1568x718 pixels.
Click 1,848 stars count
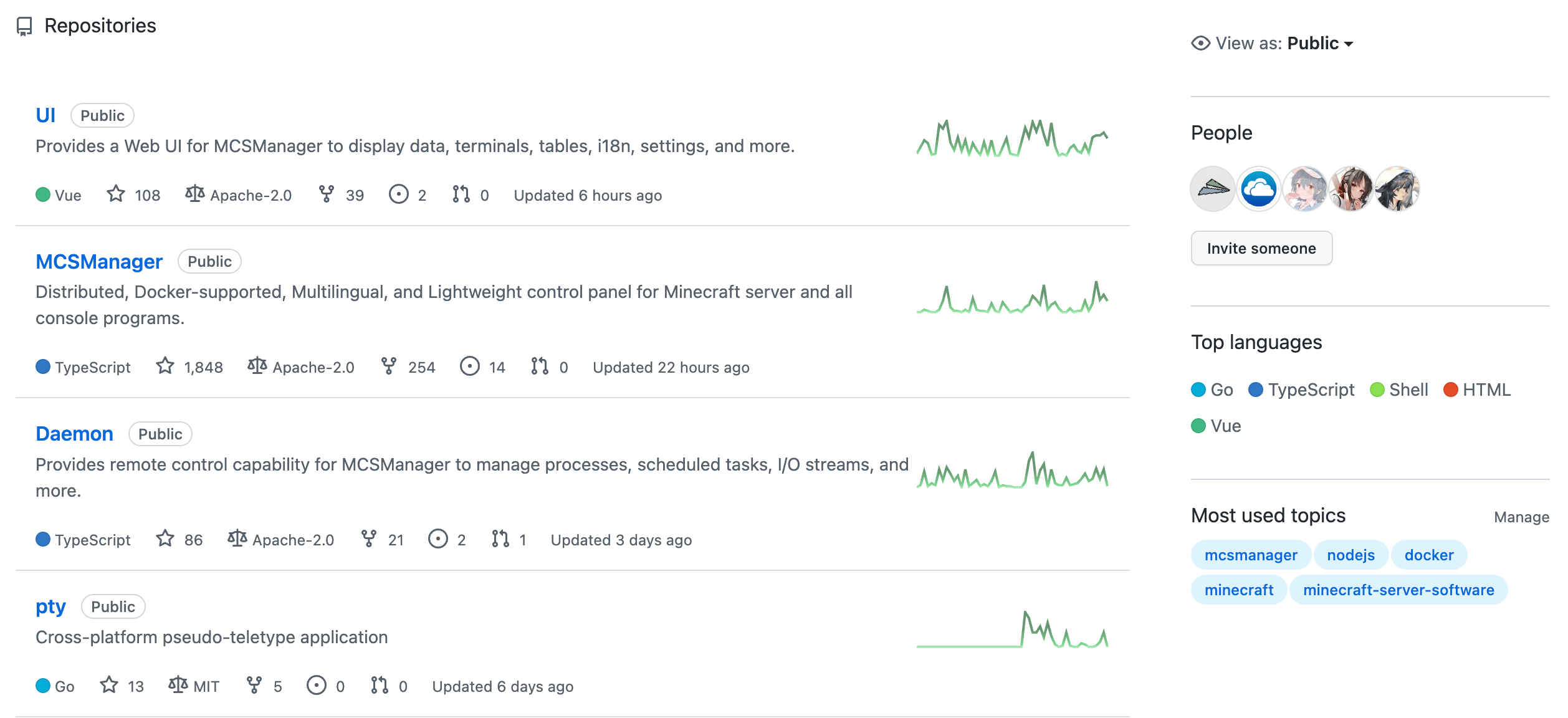point(204,367)
